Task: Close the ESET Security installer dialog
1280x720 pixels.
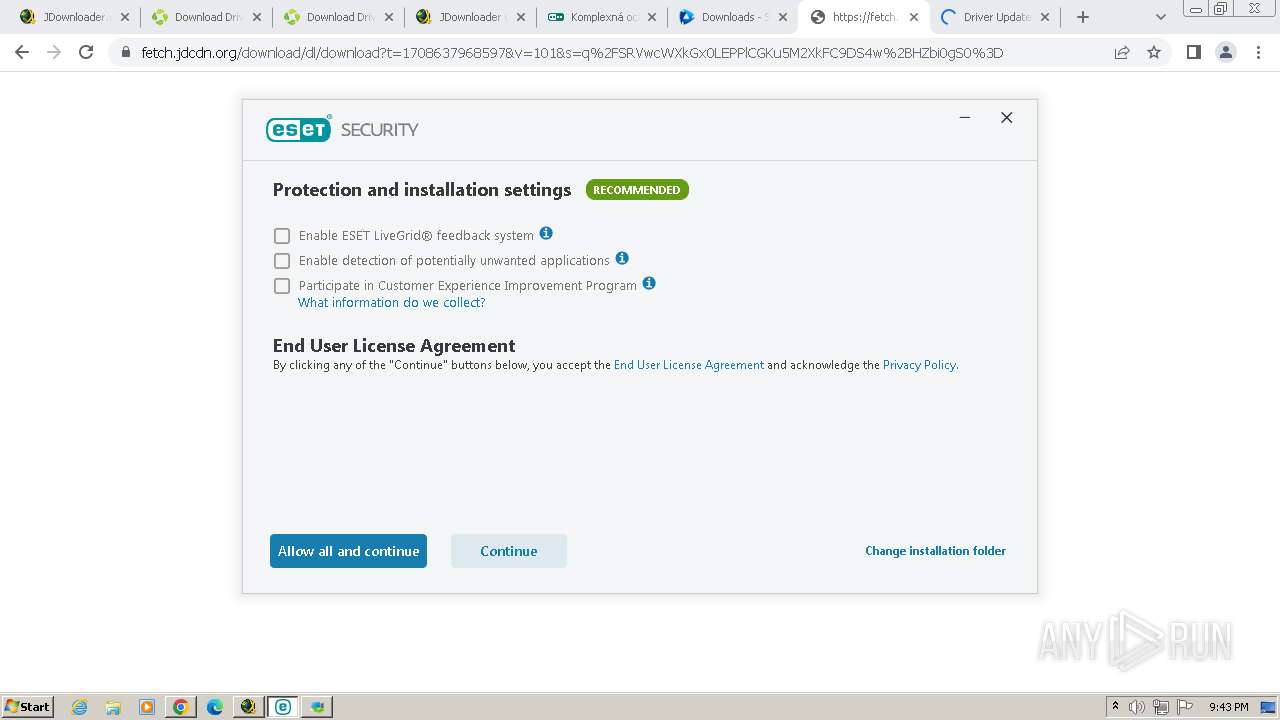Action: coord(1007,118)
